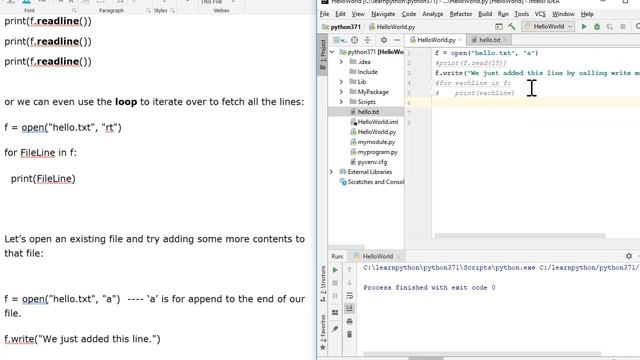Viewport: 640px width, 360px height.
Task: Toggle soft-wrap in the Run console
Action: pos(349,296)
